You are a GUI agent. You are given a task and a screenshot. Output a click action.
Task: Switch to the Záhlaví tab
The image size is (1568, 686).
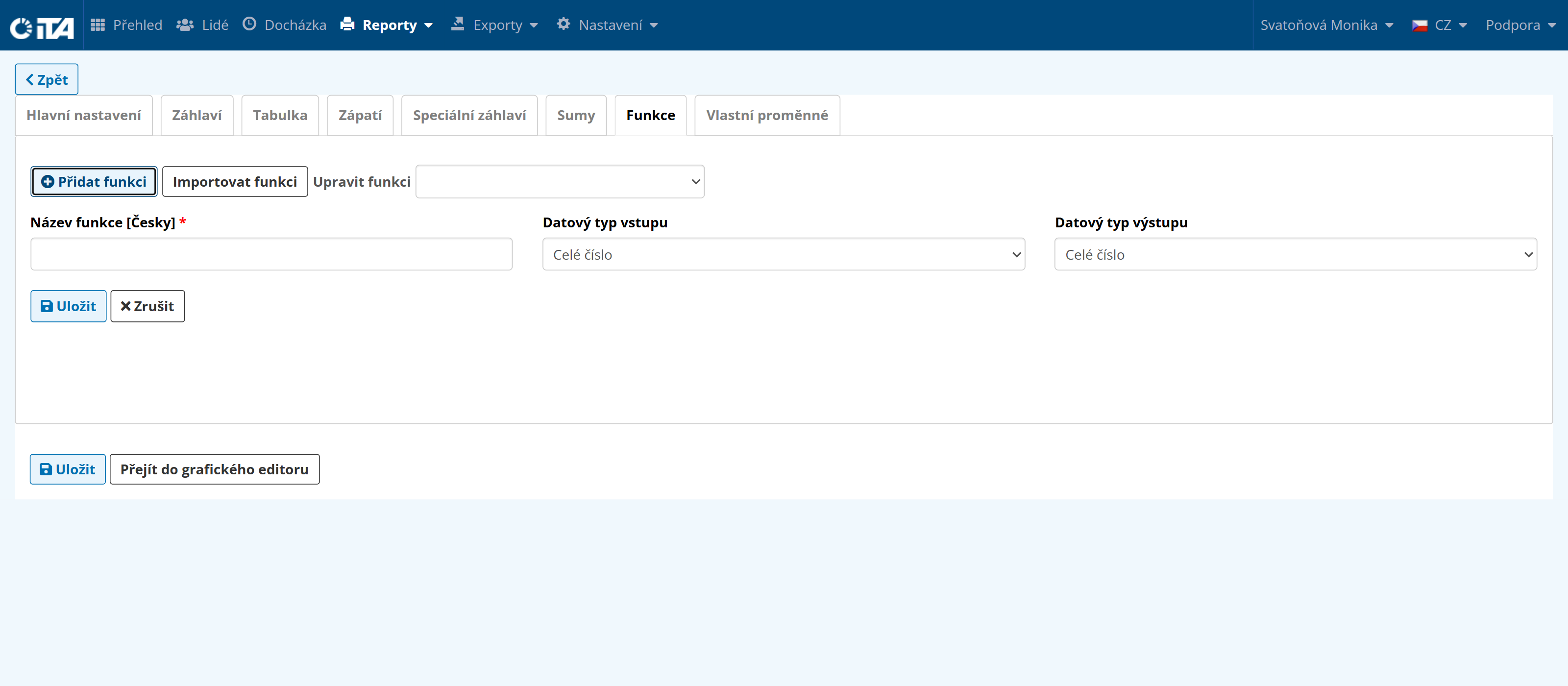196,115
